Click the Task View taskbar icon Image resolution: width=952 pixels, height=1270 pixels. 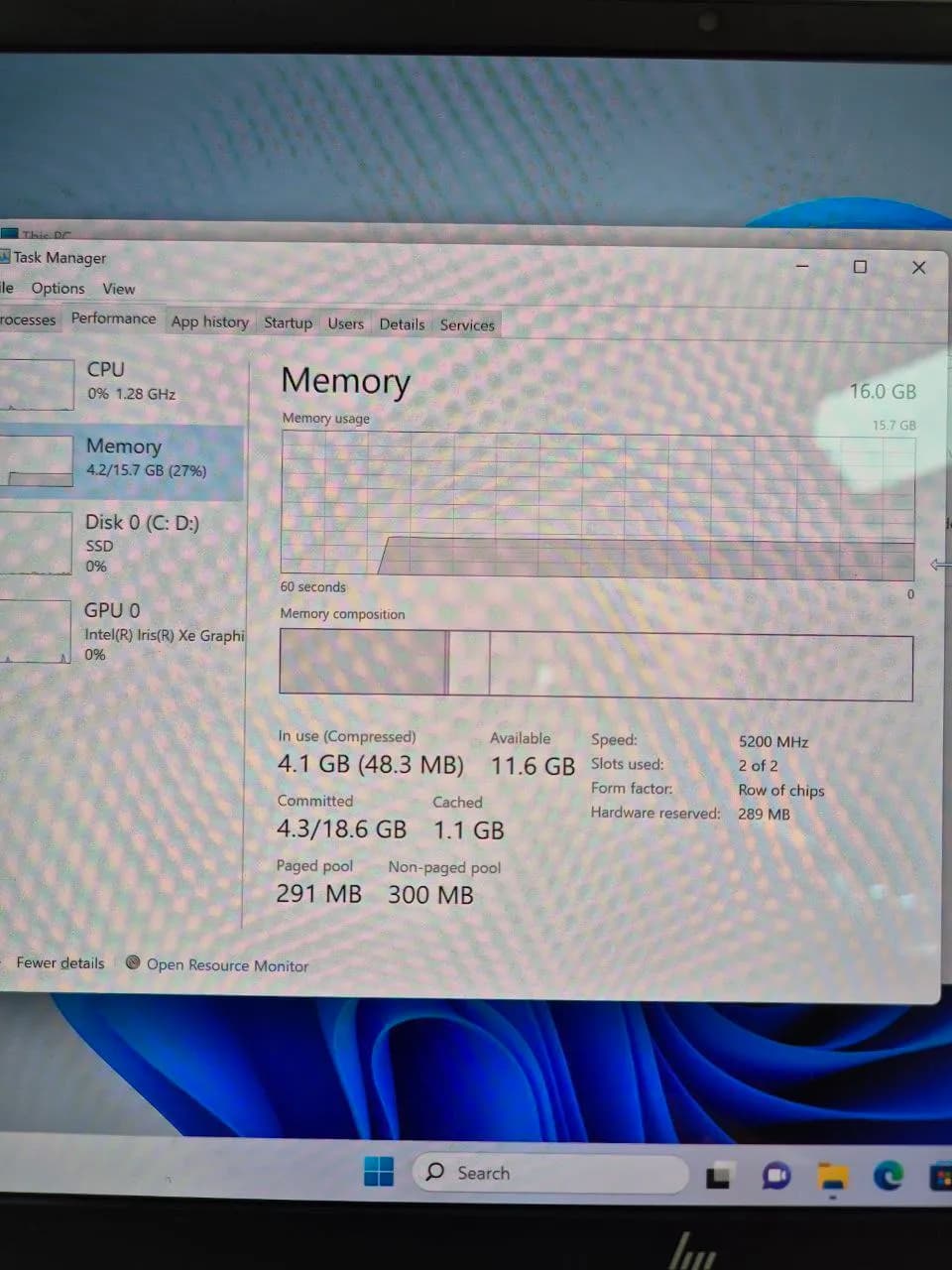720,1177
